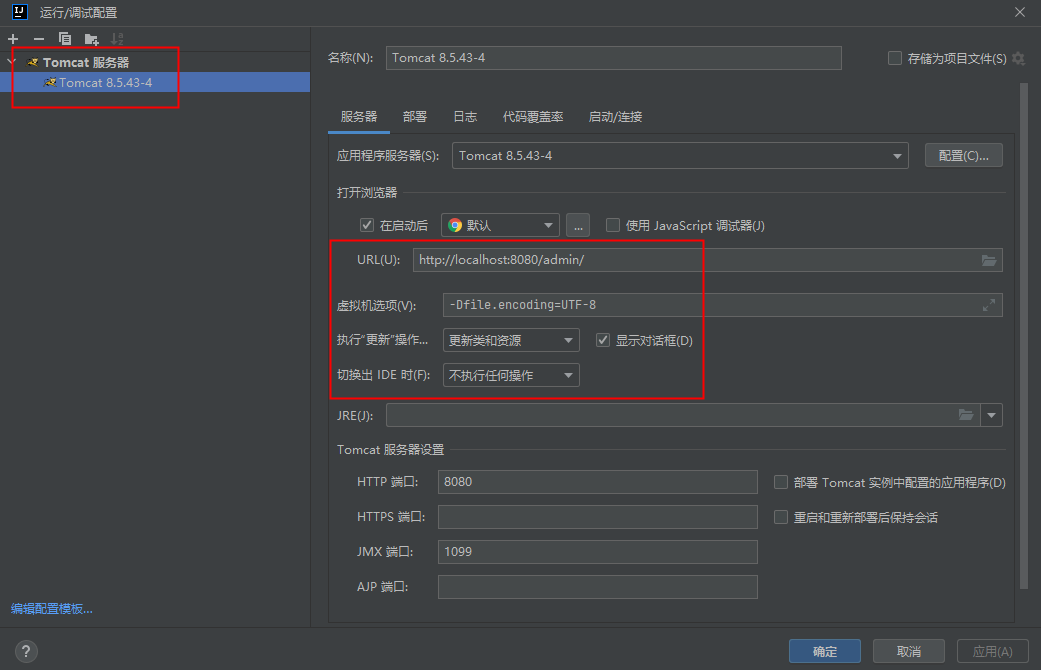Enable the JavaScript debugger checkbox
Viewport: 1041px width, 670px height.
point(613,225)
